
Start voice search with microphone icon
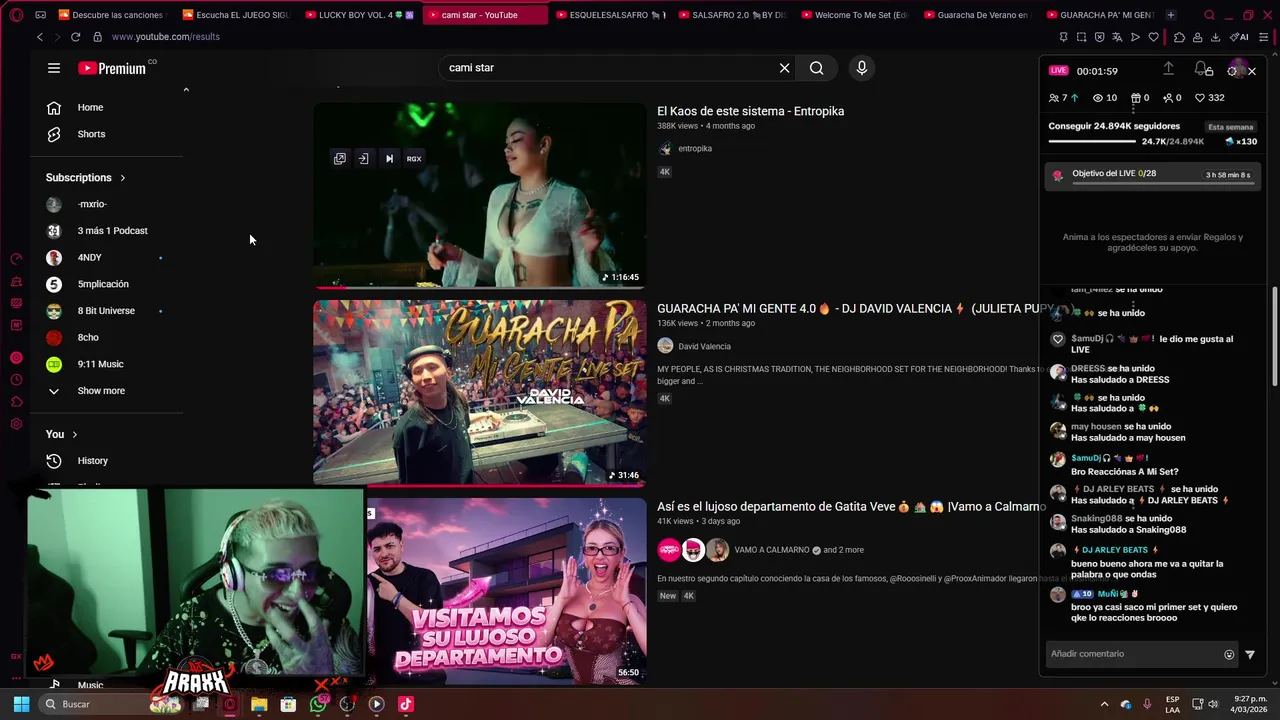pyautogui.click(x=862, y=68)
